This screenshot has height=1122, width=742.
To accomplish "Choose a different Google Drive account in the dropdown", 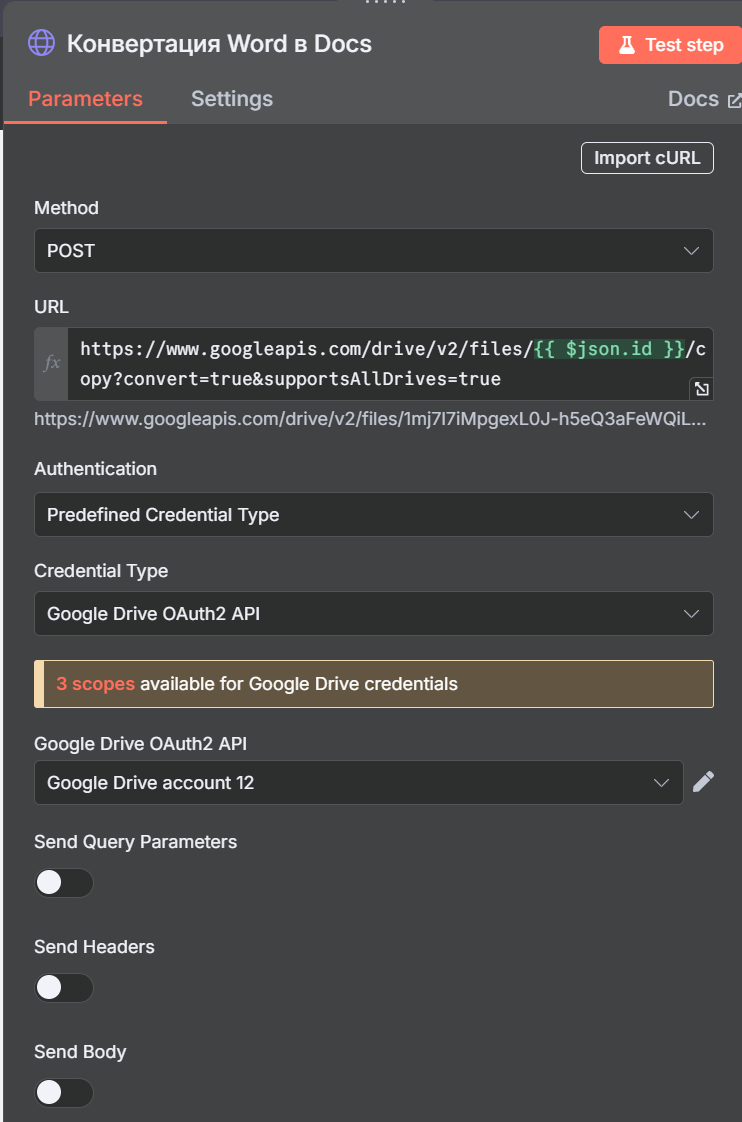I will click(358, 782).
